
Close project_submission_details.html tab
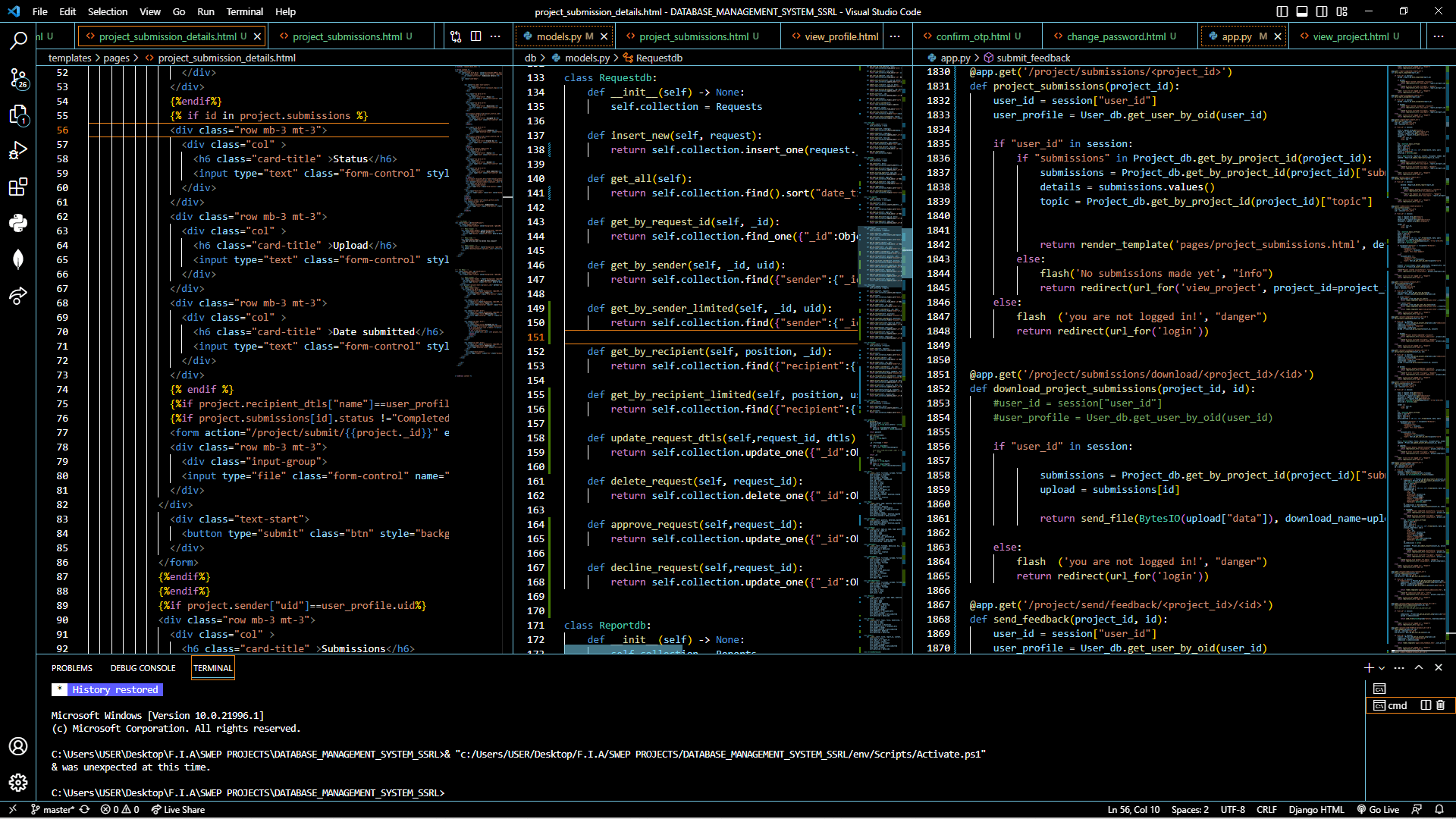pyautogui.click(x=257, y=36)
